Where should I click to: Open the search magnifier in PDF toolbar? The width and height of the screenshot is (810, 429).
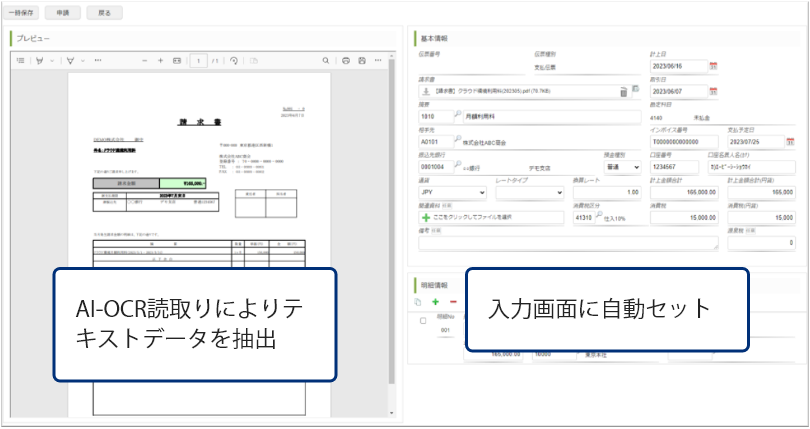pos(326,60)
